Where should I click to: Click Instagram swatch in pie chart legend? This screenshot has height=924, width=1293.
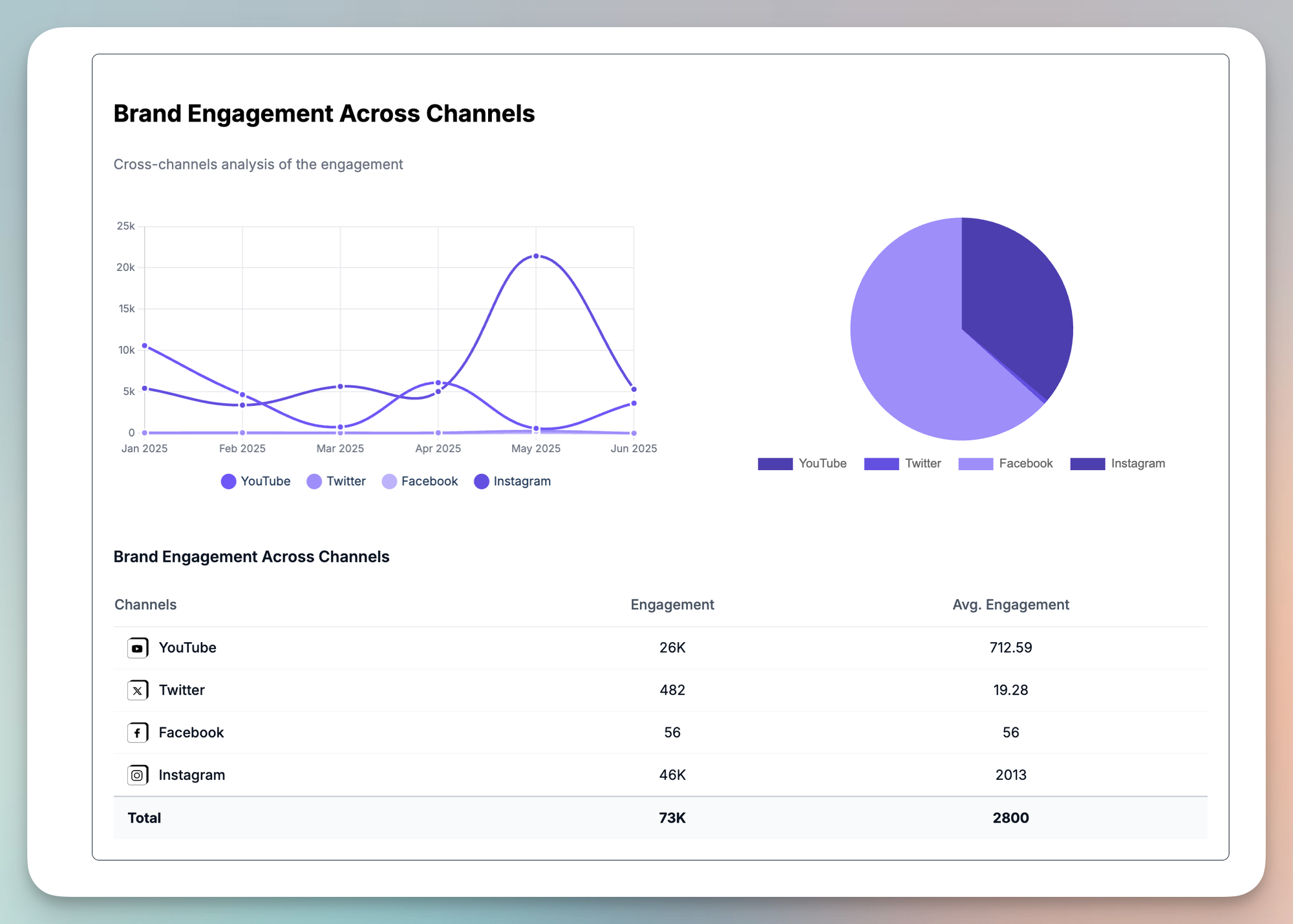(x=1087, y=464)
